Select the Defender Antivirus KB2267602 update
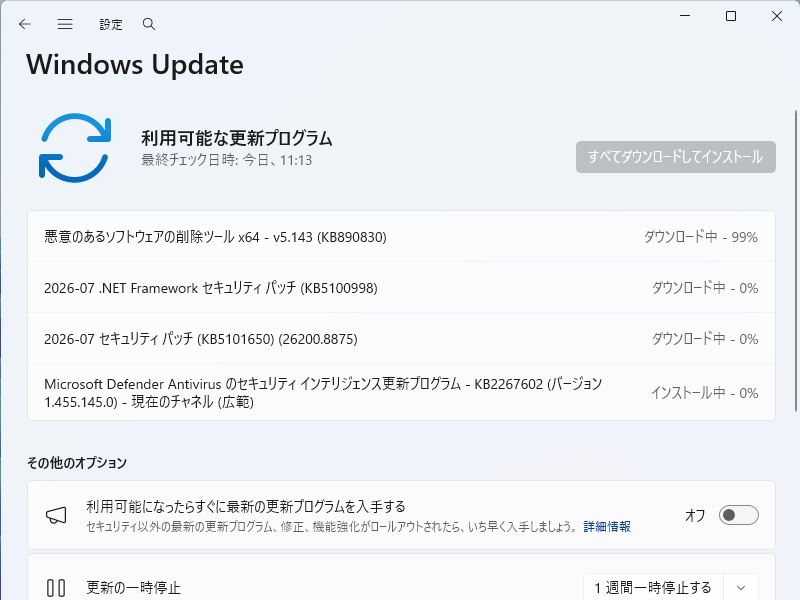 click(402, 392)
